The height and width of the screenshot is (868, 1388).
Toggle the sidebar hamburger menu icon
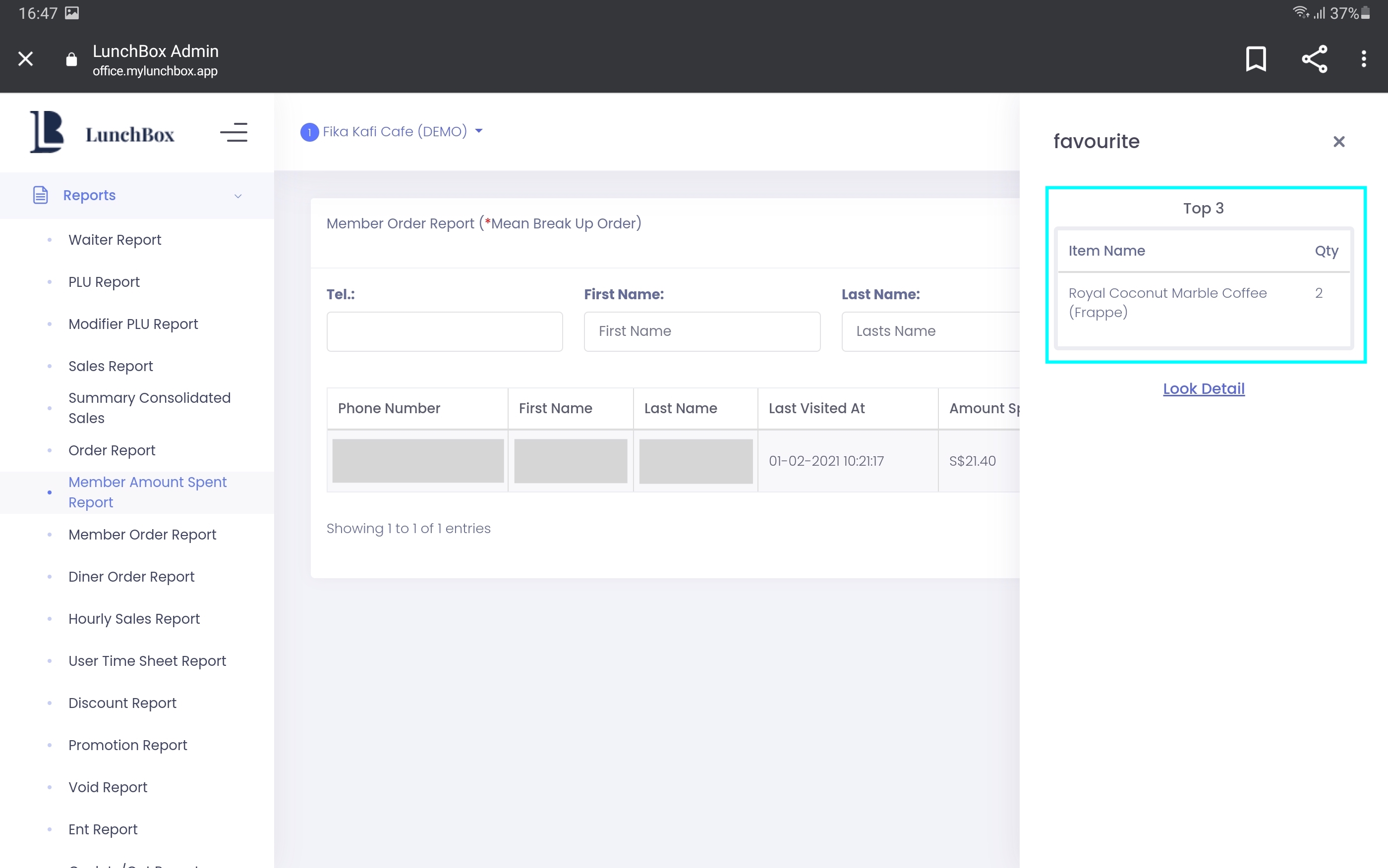click(x=233, y=133)
